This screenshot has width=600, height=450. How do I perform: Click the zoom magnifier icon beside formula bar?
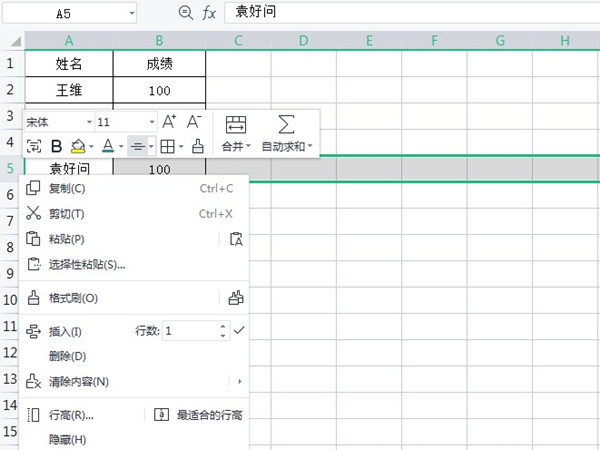click(185, 13)
